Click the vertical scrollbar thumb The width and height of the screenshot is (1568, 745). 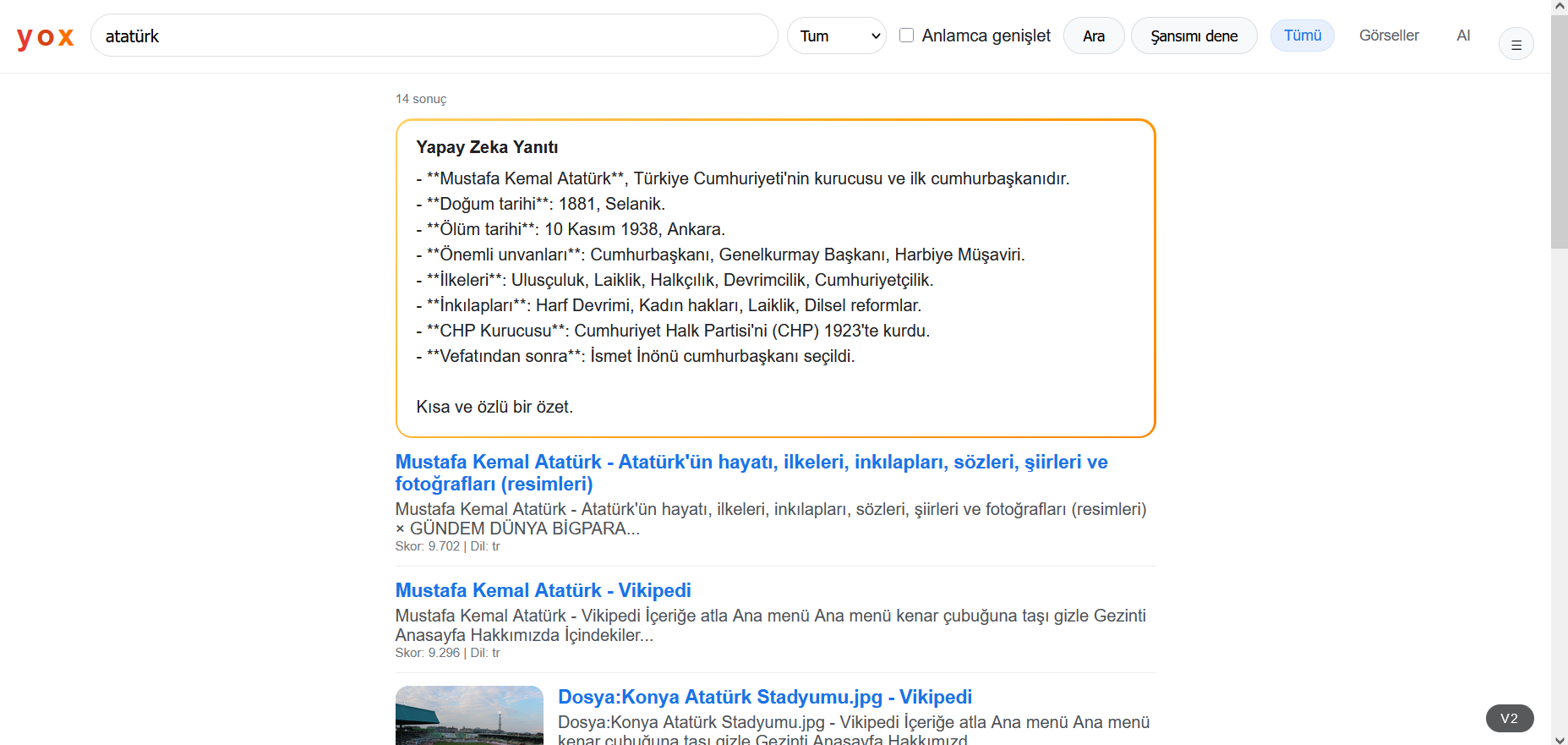pyautogui.click(x=1560, y=131)
